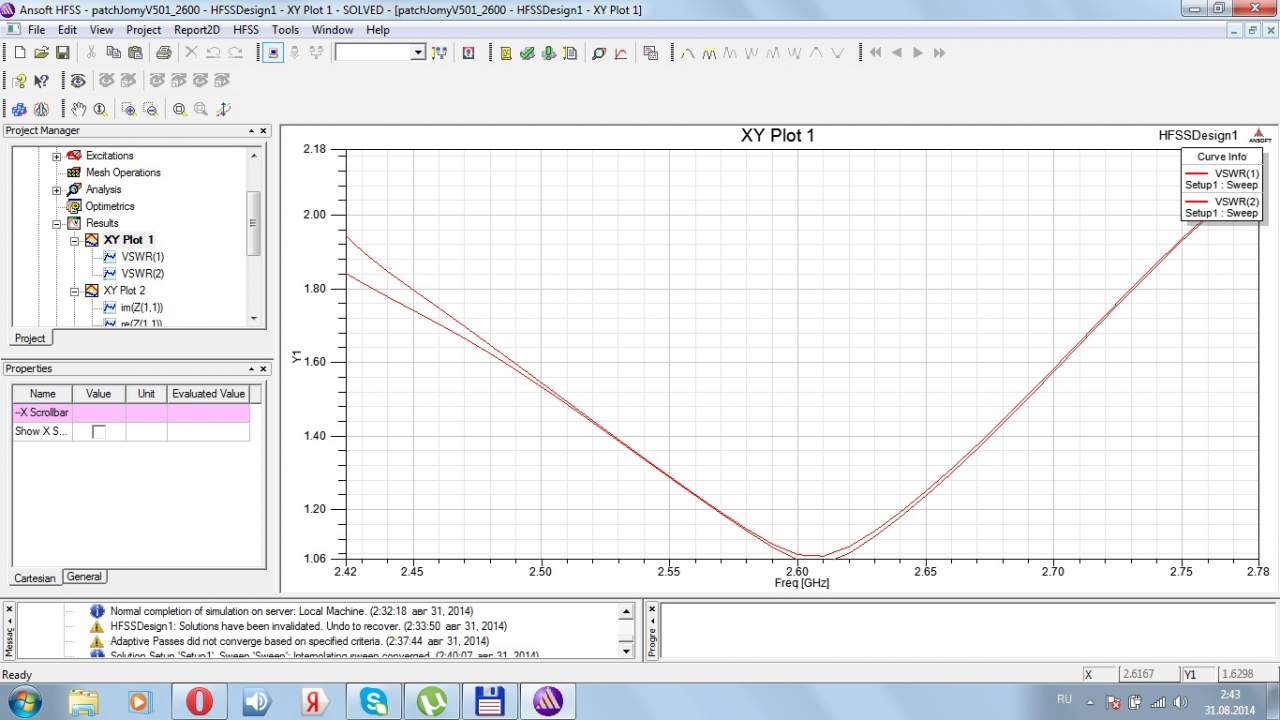The width and height of the screenshot is (1280, 720).
Task: Enable the Show X Scrollbar checkbox
Action: coord(98,432)
